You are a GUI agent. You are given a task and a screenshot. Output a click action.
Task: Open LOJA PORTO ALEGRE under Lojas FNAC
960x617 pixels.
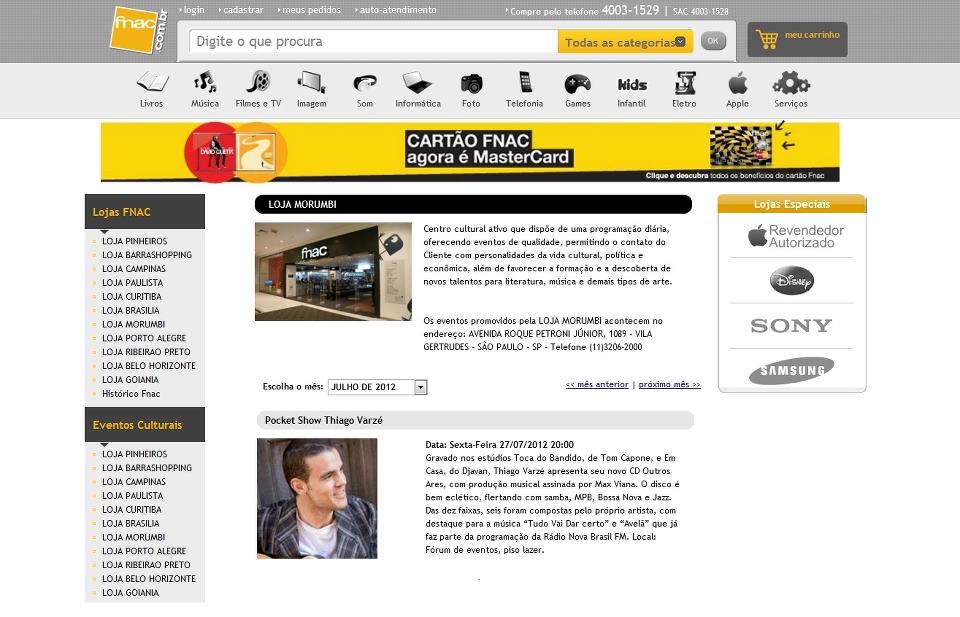144,338
